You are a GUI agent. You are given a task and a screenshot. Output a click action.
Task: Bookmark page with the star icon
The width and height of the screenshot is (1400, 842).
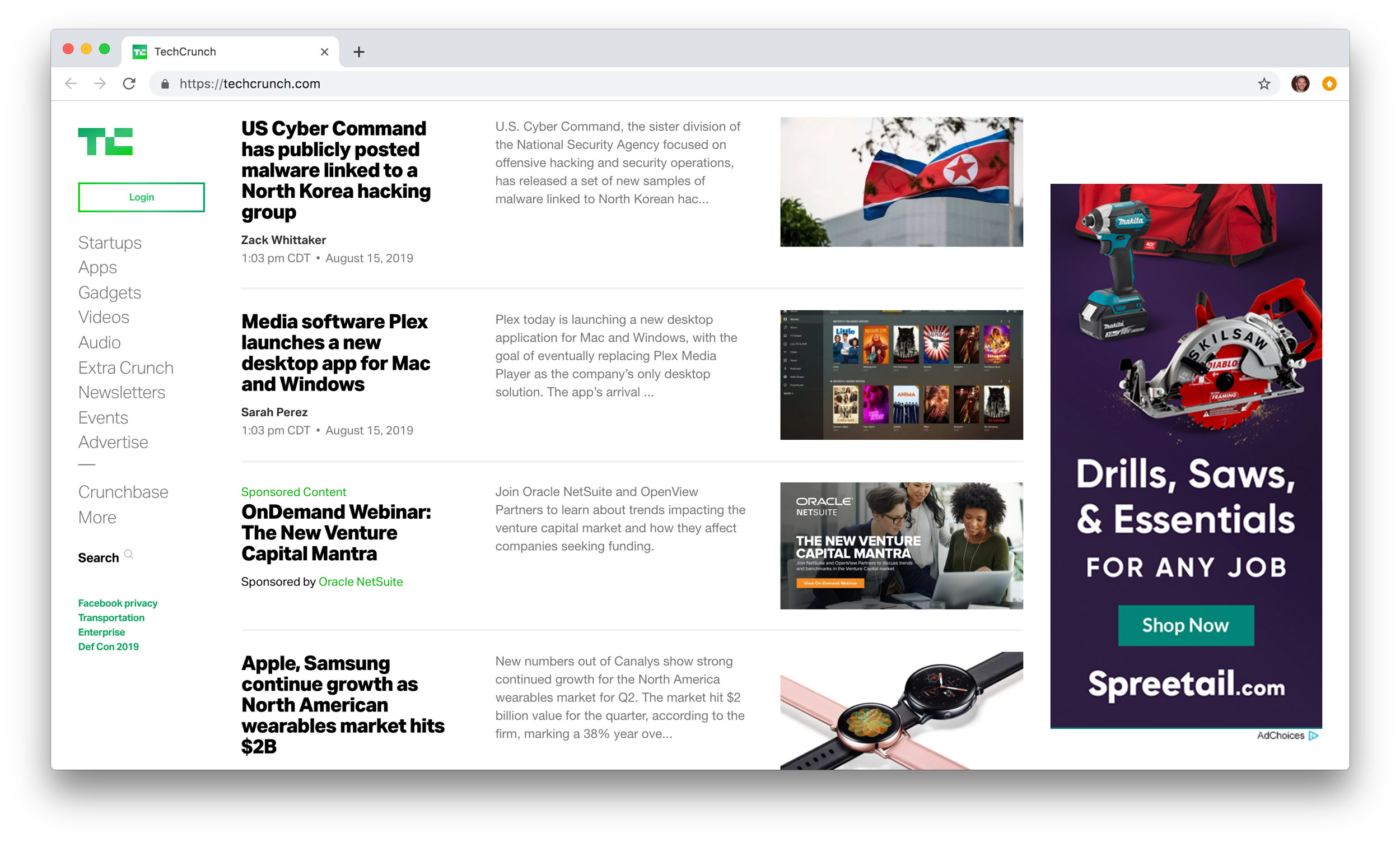(x=1263, y=84)
